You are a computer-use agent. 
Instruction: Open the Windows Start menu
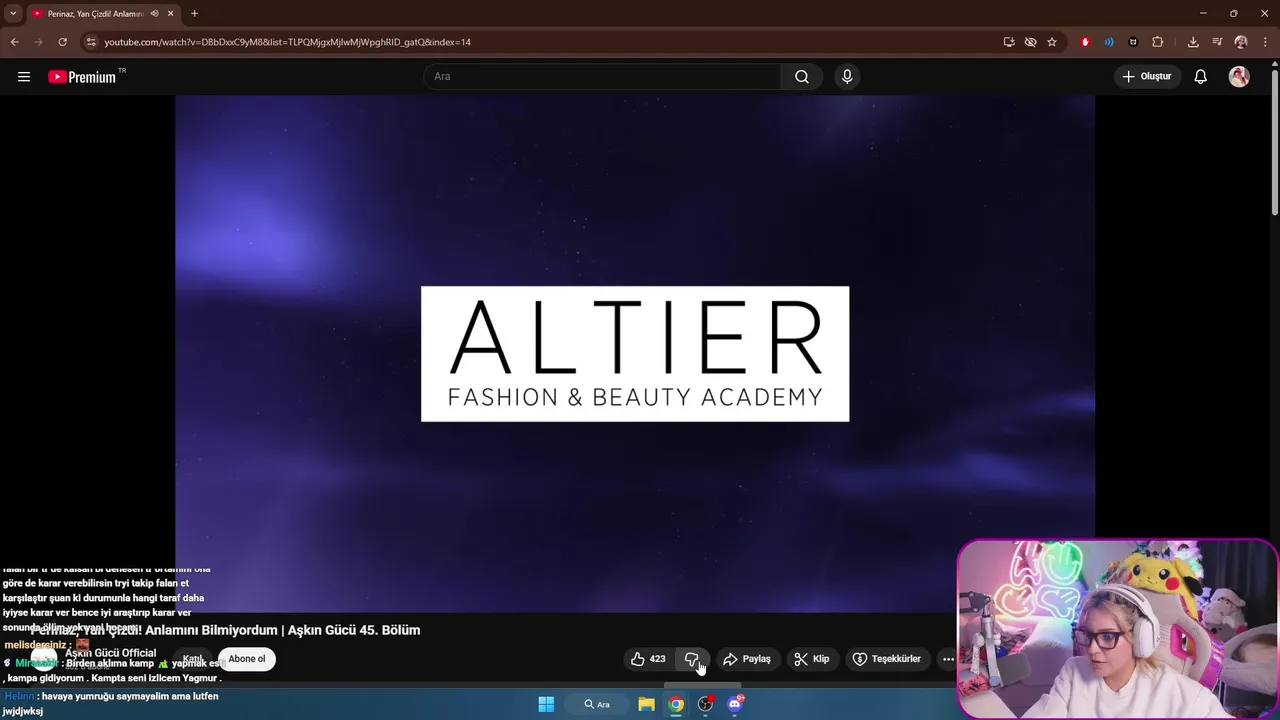546,704
